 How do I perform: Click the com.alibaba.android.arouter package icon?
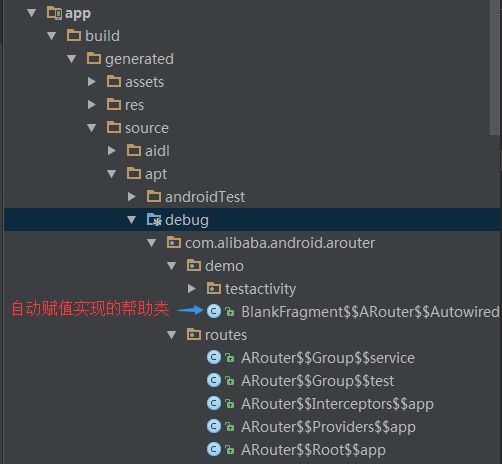pyautogui.click(x=174, y=243)
